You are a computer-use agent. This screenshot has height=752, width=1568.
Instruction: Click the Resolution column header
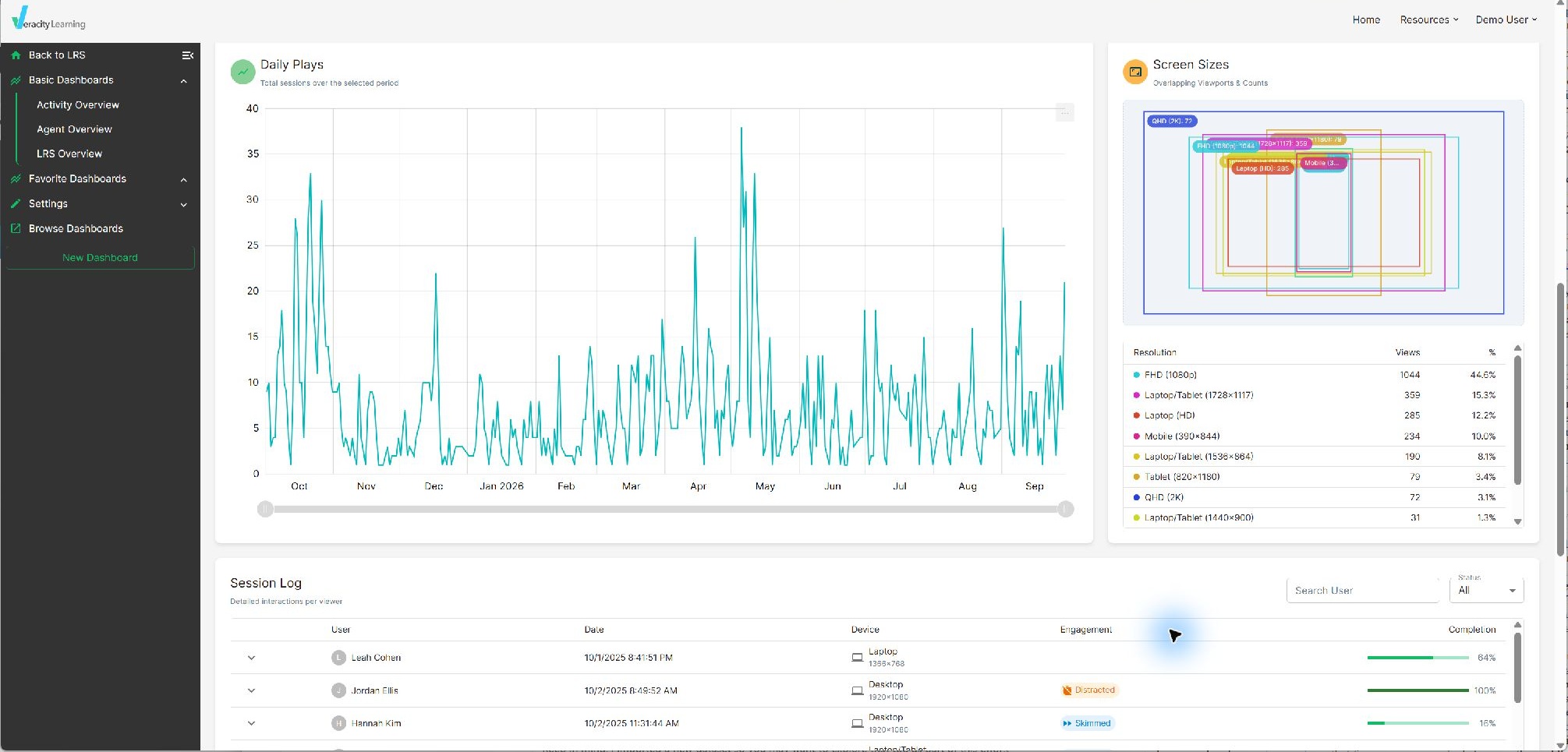click(1155, 352)
